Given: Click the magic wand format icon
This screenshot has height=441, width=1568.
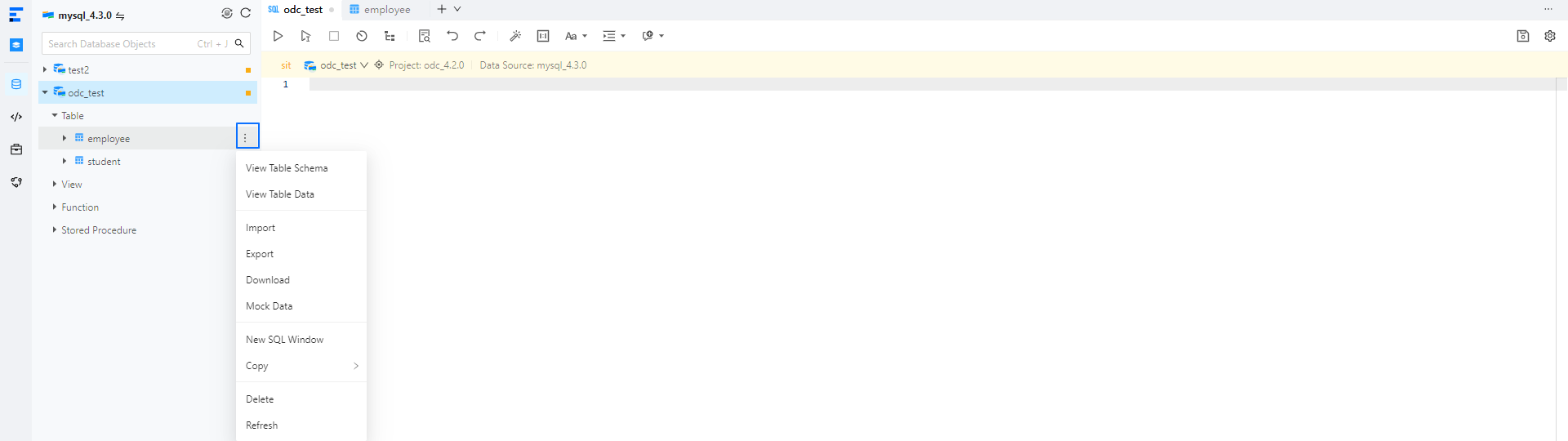Looking at the screenshot, I should coord(515,36).
